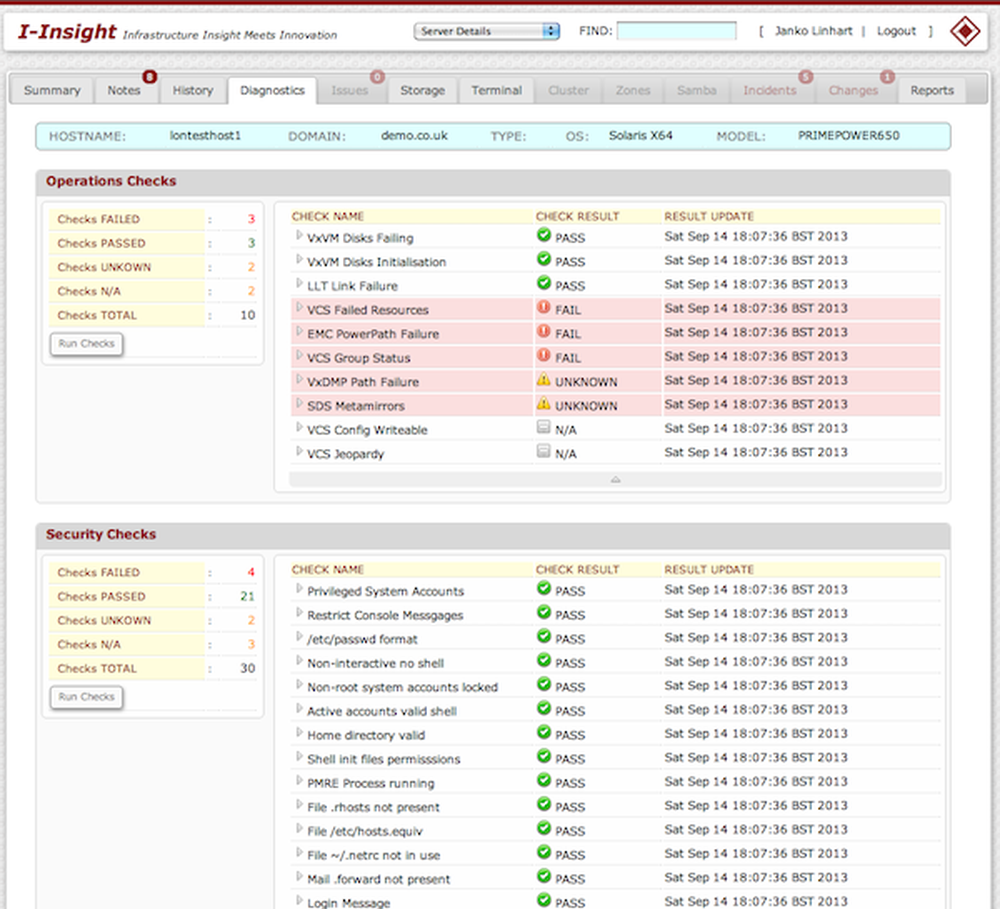Collapse Operations Checks list using bottom arrow bar

pos(615,479)
